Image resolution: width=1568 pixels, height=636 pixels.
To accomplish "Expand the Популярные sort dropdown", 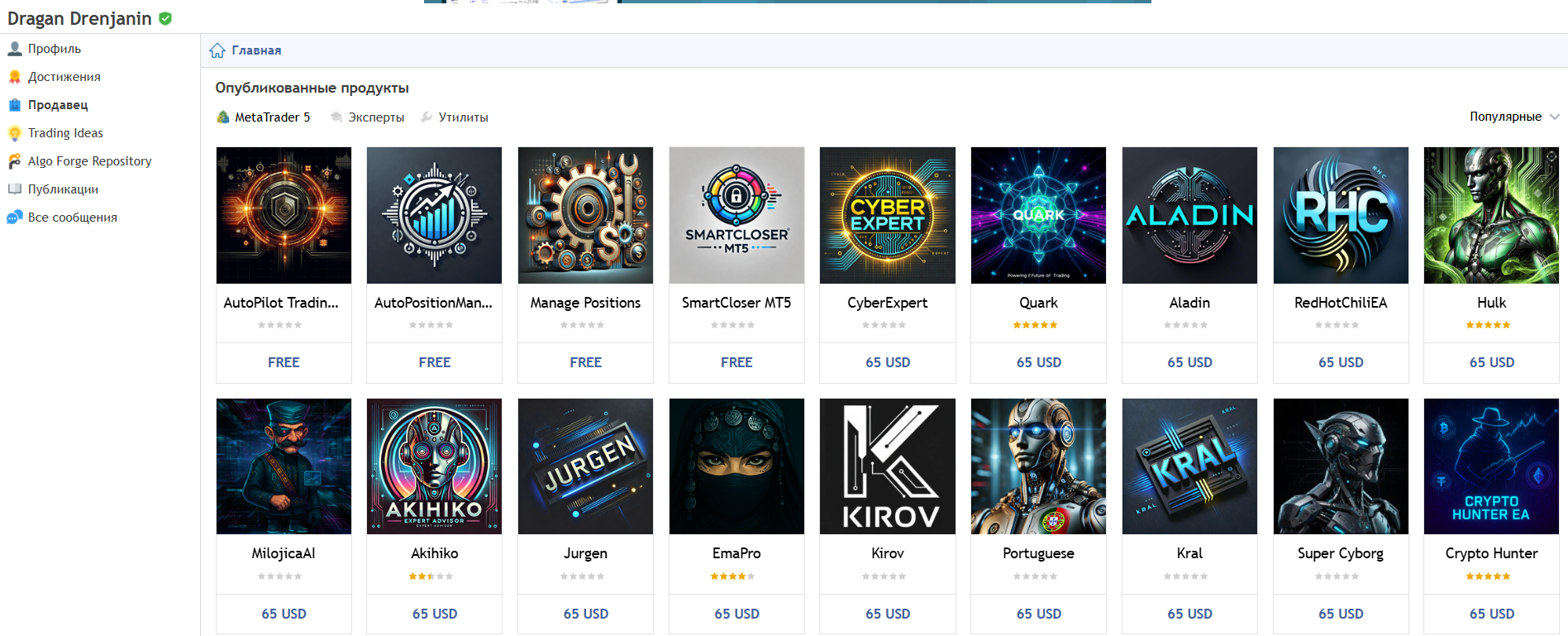I will 1514,117.
